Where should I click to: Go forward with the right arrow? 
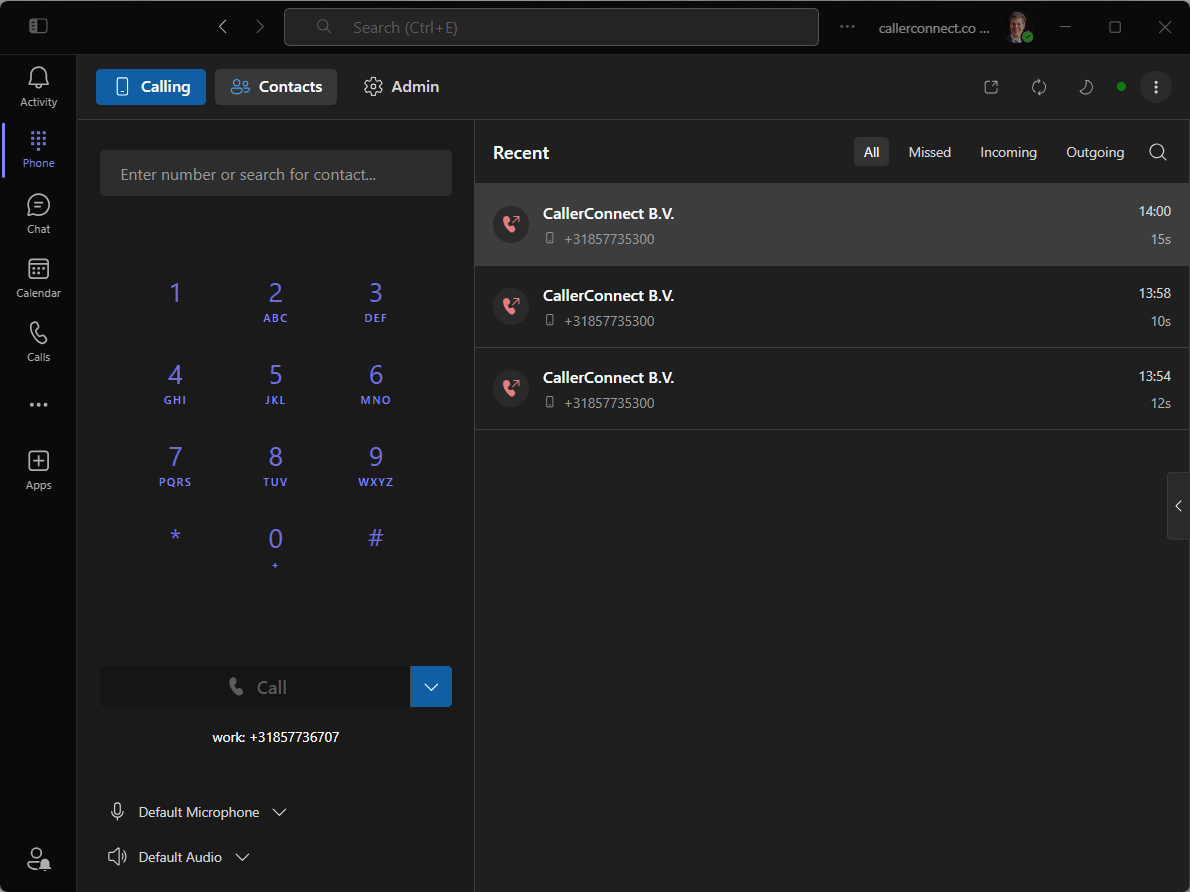point(260,27)
